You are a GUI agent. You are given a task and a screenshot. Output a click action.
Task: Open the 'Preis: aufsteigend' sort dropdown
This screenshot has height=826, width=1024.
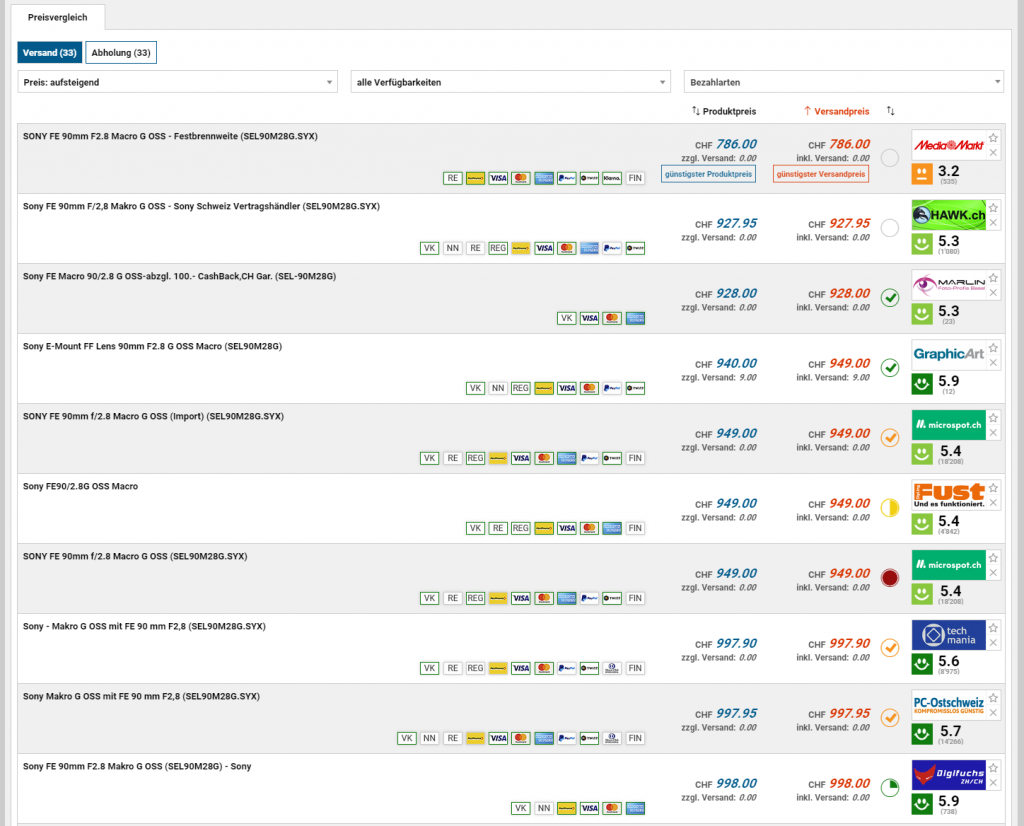coord(178,82)
